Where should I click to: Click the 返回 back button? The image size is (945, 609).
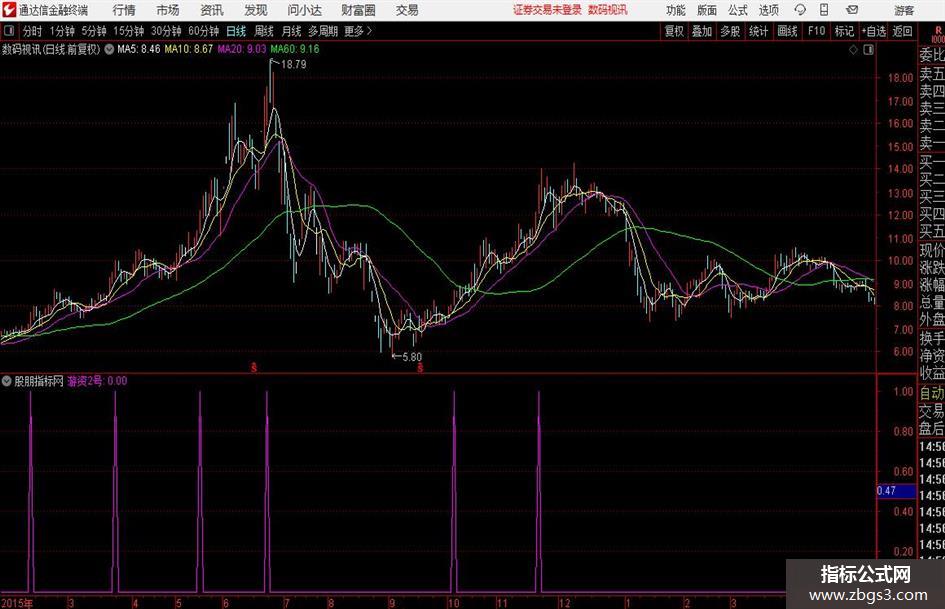[x=902, y=31]
